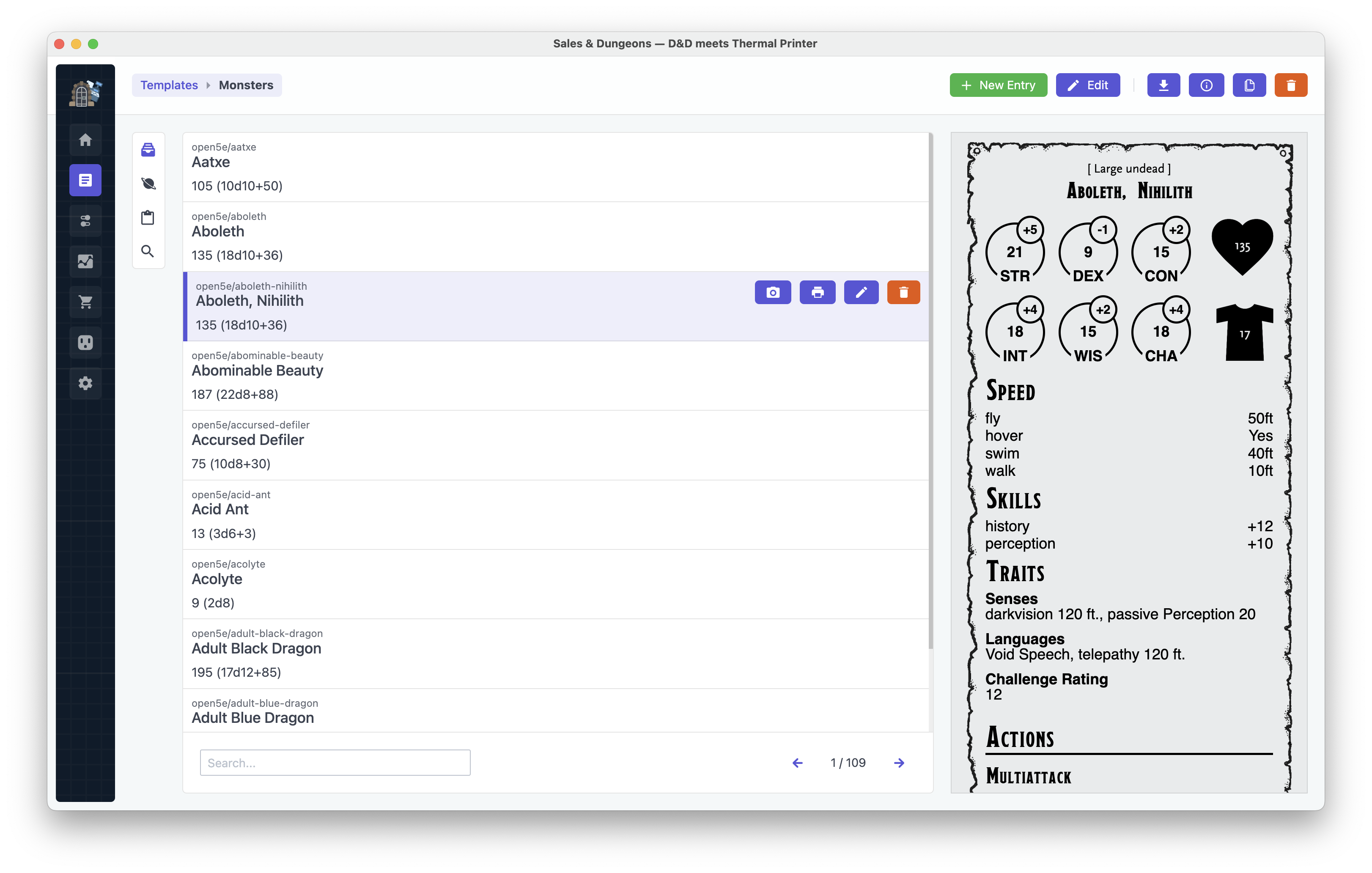Click the camera screenshot icon for Aboleth, Nihilith

click(773, 292)
